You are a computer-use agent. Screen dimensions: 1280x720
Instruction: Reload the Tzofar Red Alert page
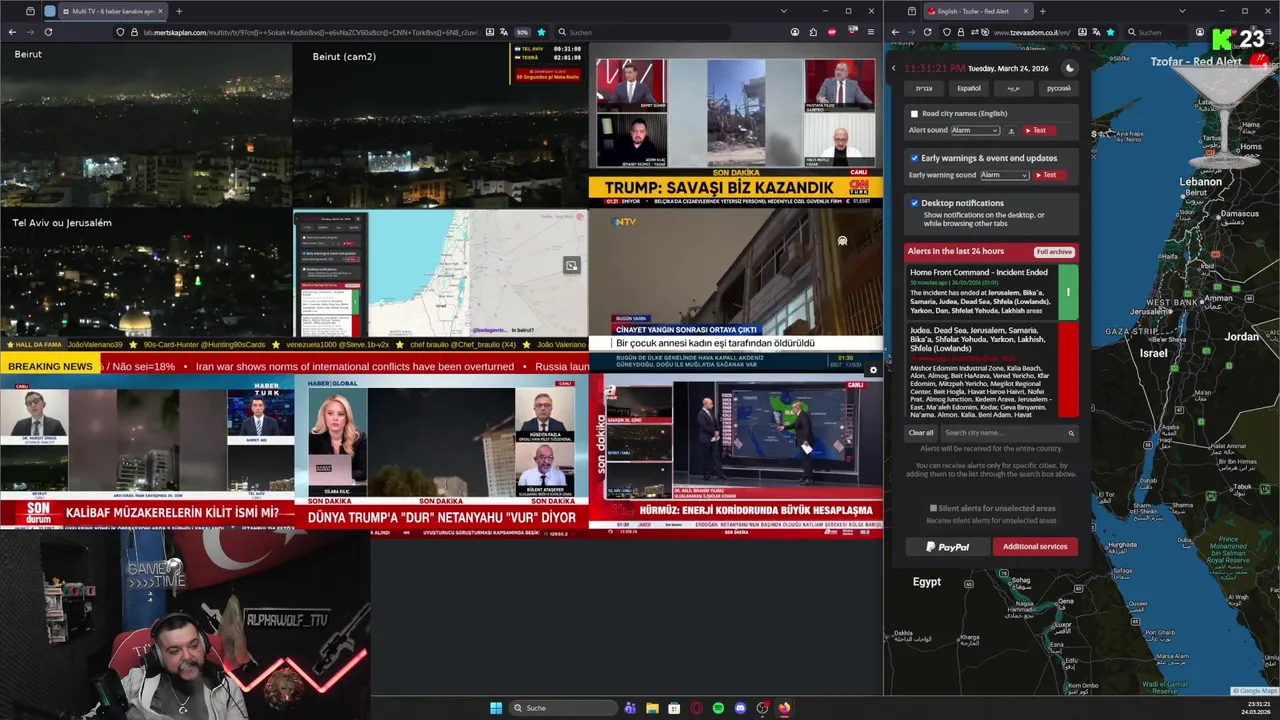click(x=927, y=32)
